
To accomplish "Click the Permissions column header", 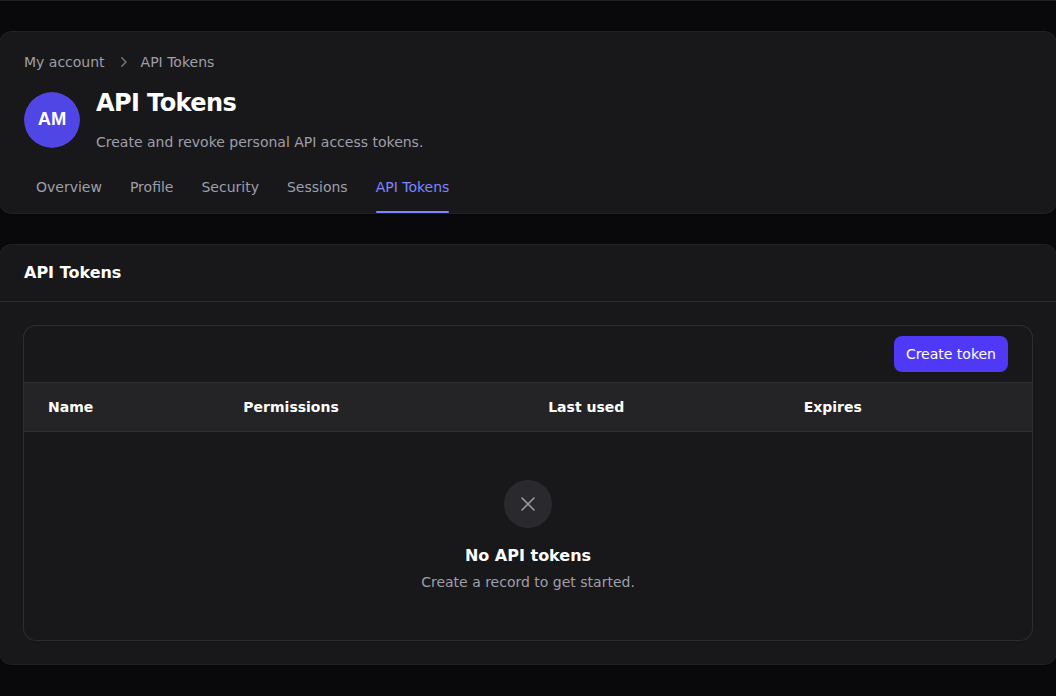I will (291, 407).
